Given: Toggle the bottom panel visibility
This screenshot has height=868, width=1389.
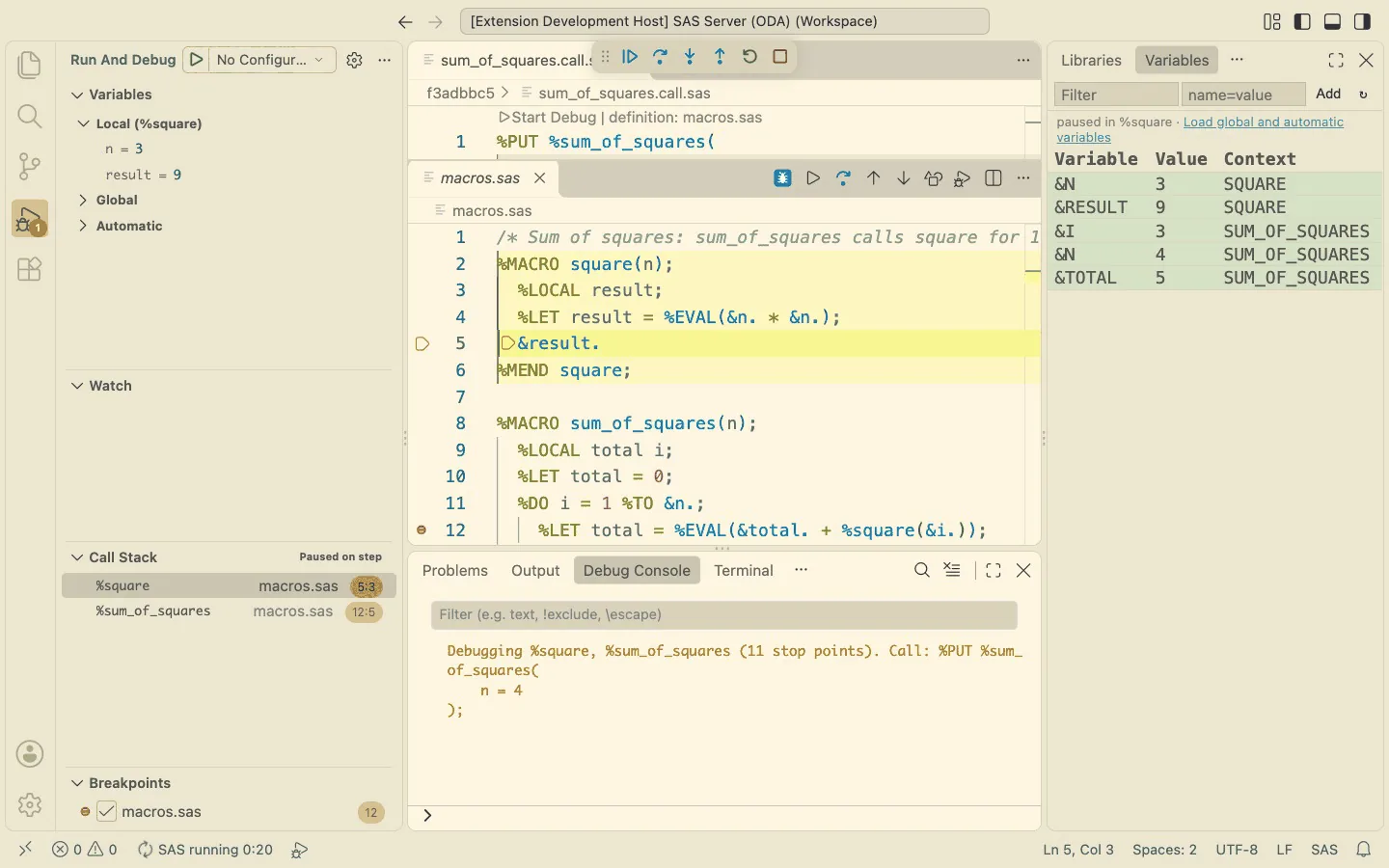Looking at the screenshot, I should click(1332, 21).
